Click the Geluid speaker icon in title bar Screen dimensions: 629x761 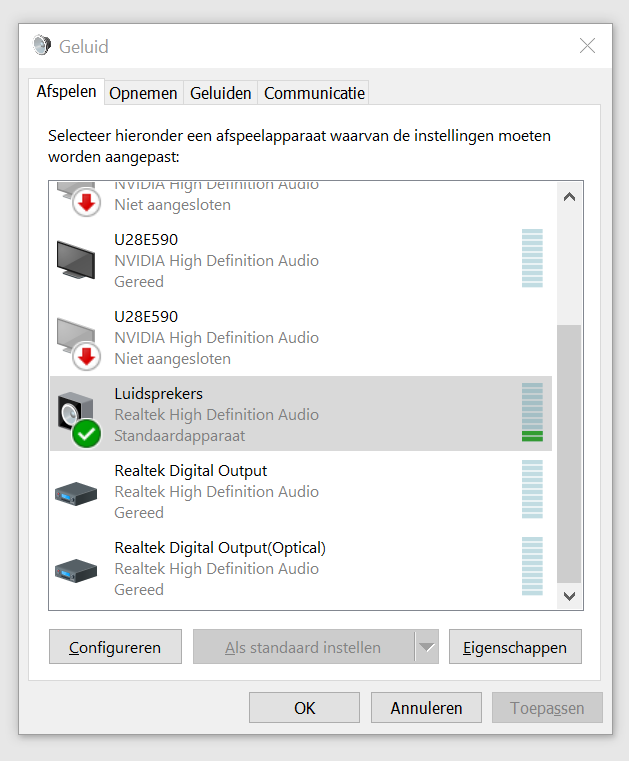[x=42, y=45]
